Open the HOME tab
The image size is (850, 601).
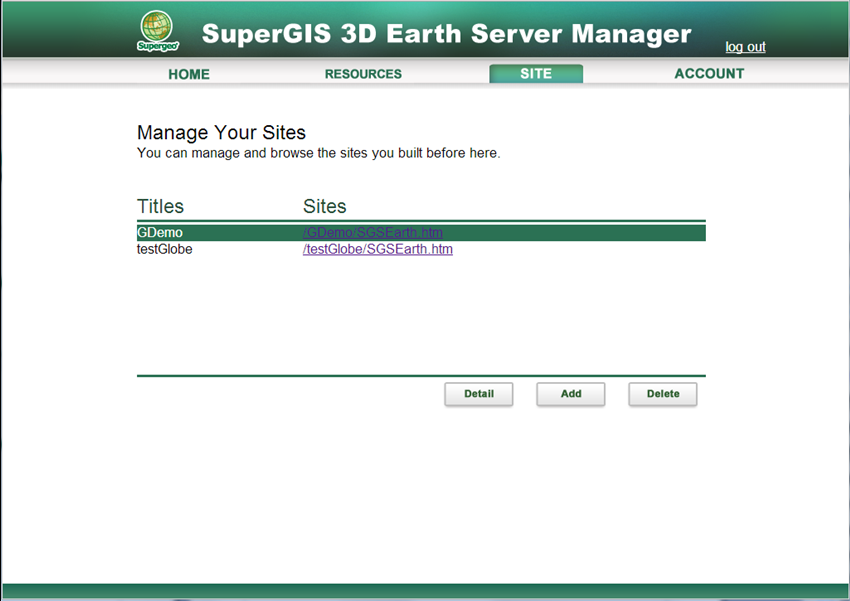coord(189,74)
